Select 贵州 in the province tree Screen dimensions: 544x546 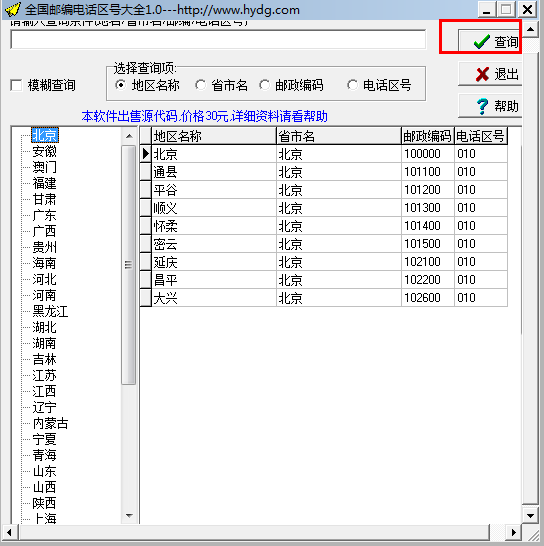[x=44, y=247]
